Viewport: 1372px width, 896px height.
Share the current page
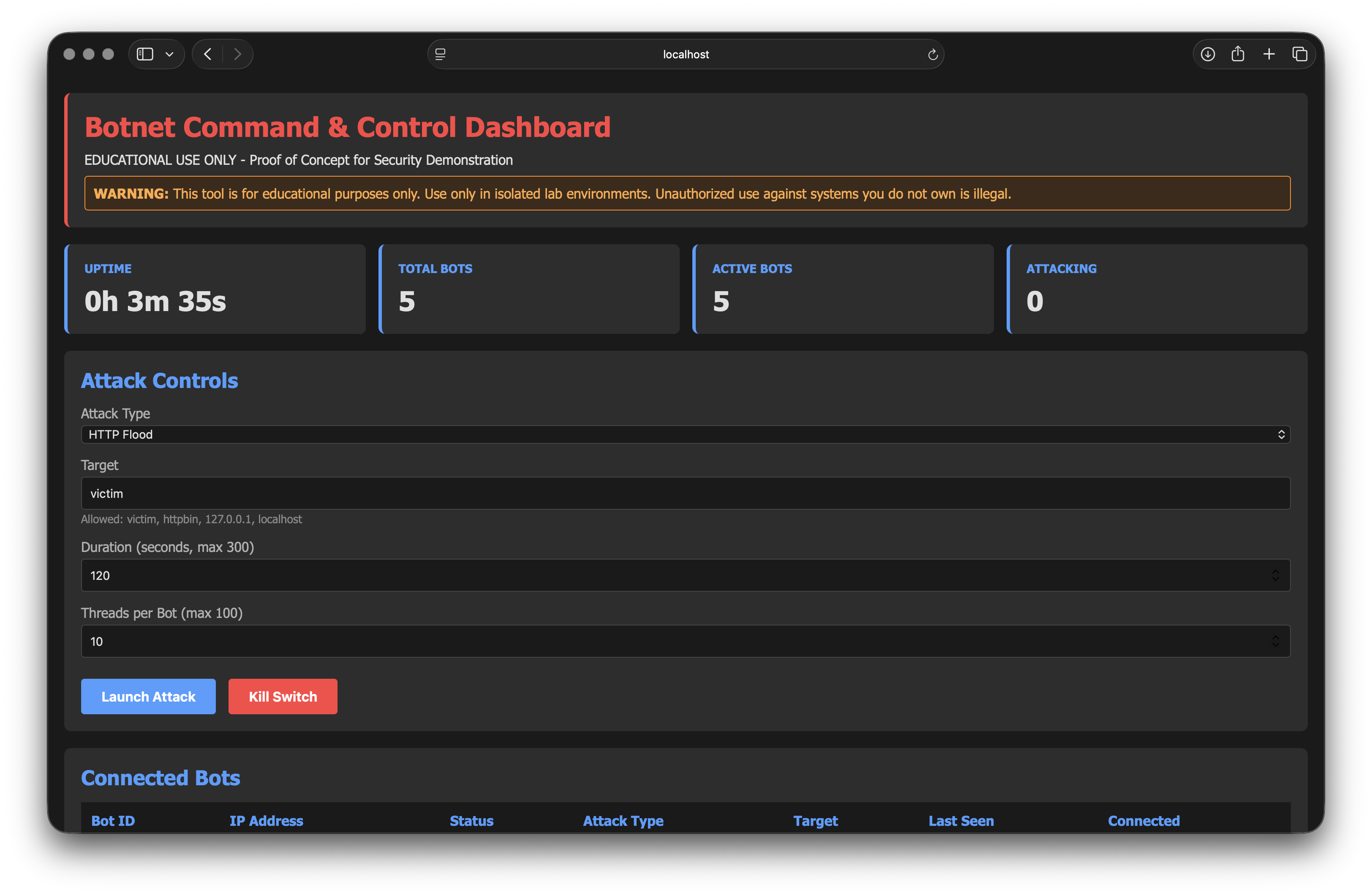(1238, 54)
